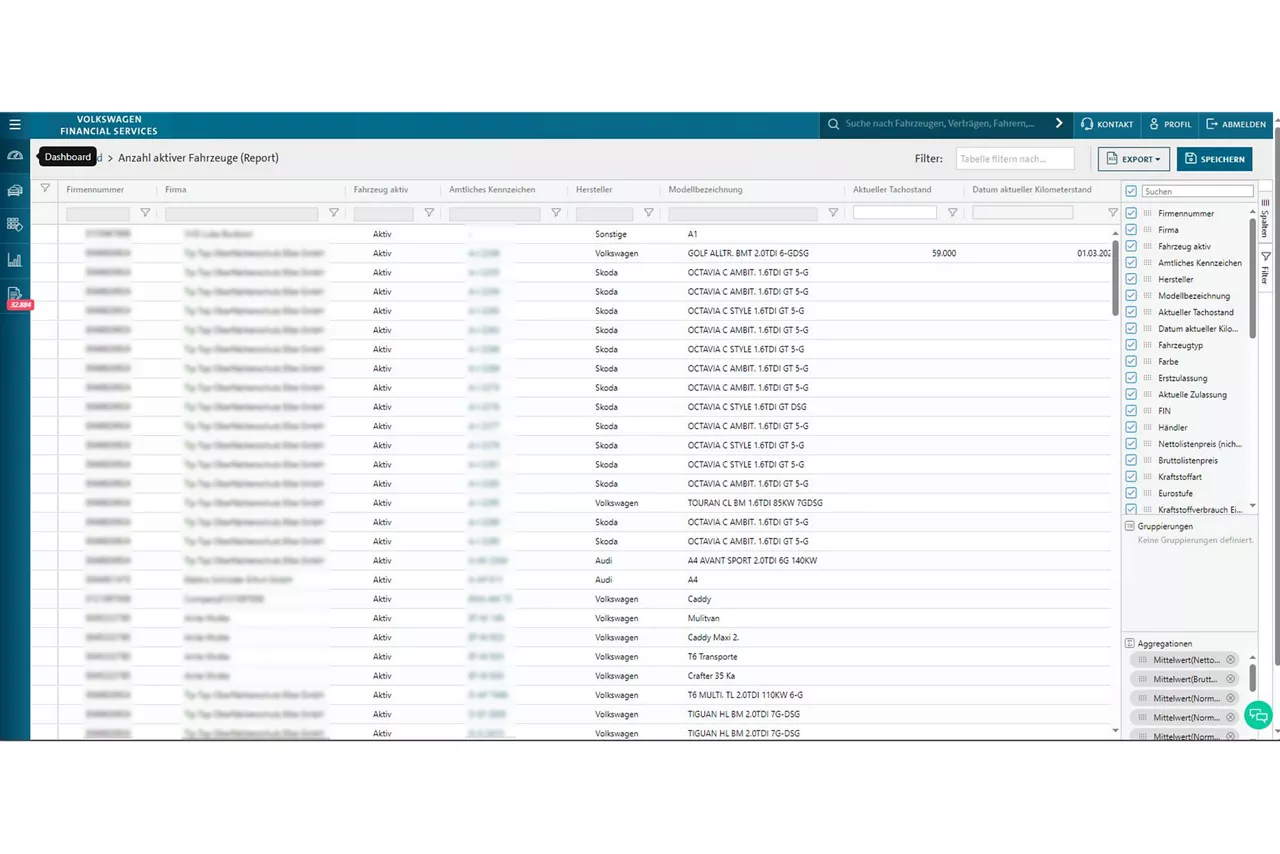Expand the Export dropdown

click(x=1133, y=159)
